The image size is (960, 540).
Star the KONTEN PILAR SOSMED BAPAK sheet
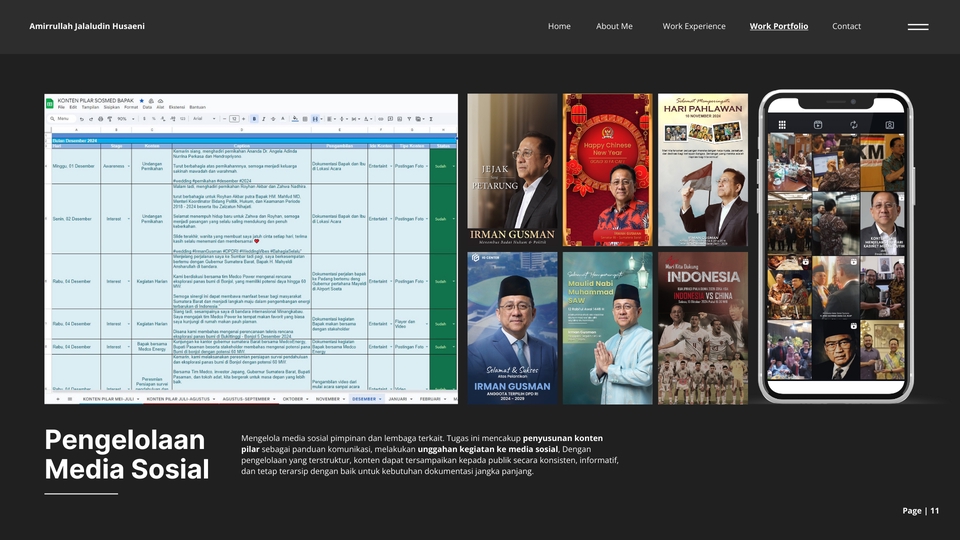141,100
